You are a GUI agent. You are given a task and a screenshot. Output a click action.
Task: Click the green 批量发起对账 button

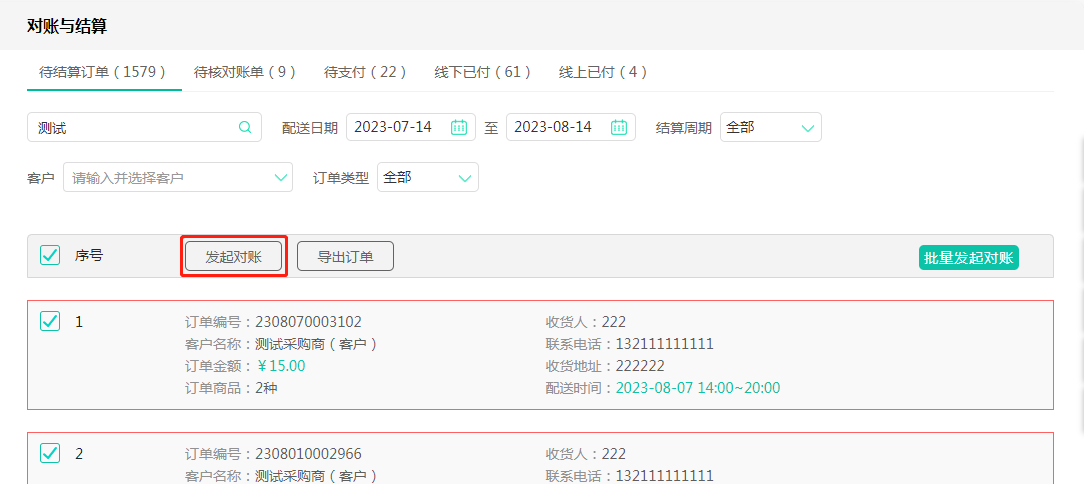pyautogui.click(x=968, y=257)
